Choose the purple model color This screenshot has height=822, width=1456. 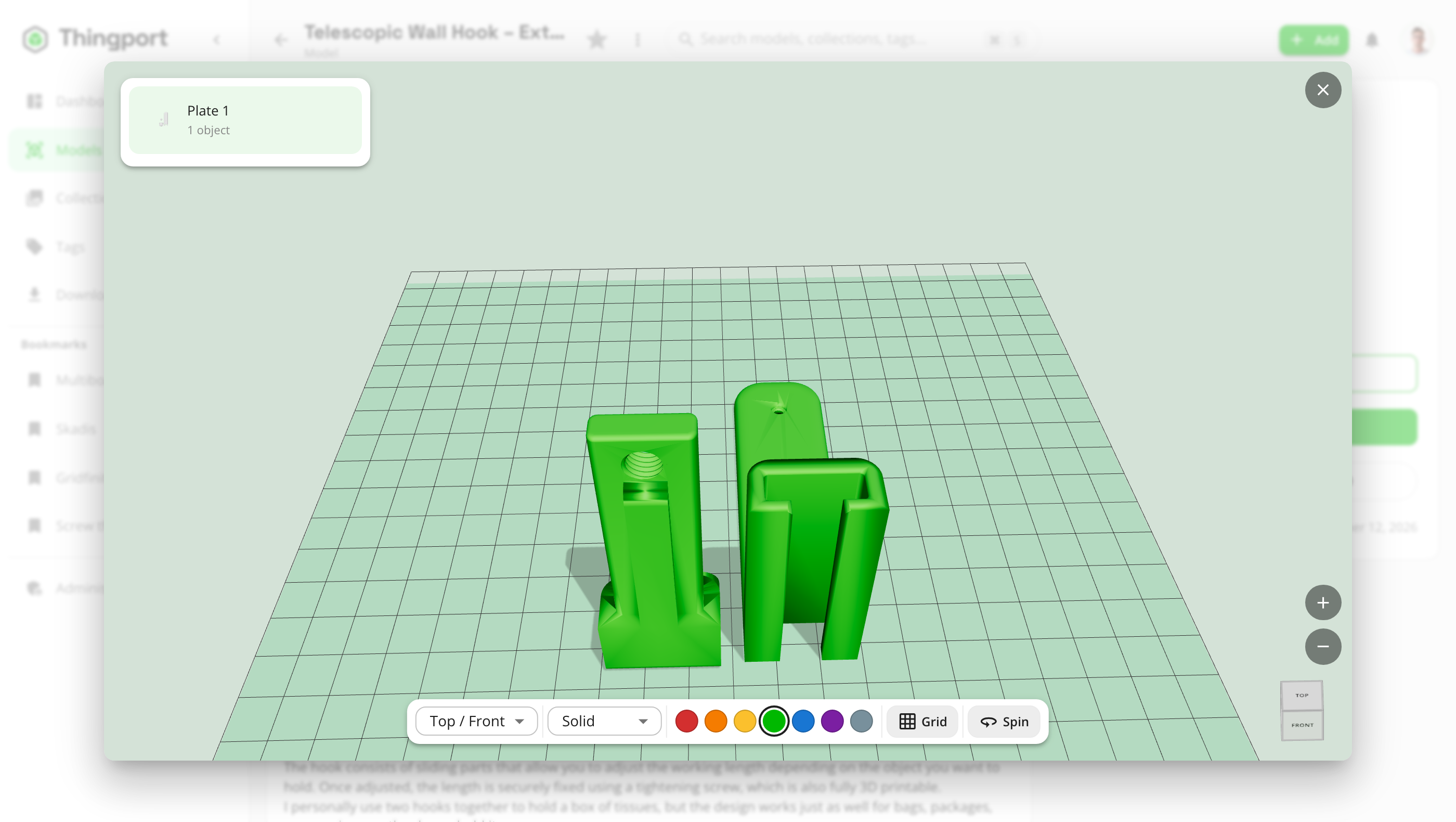point(832,721)
